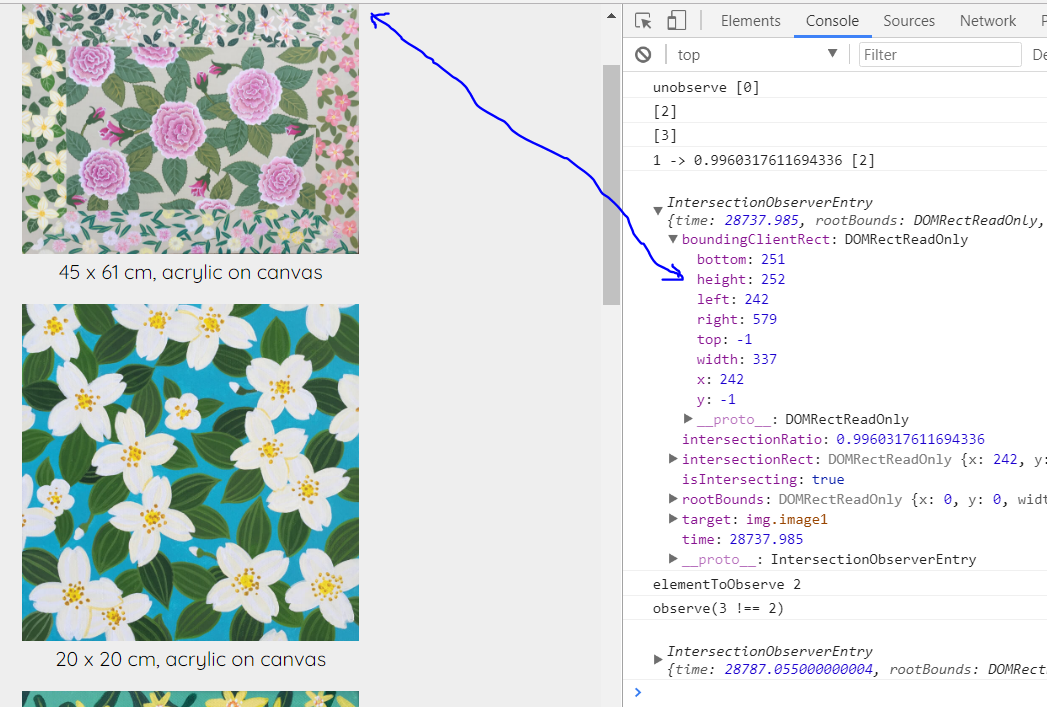The image size is (1047, 707).
Task: Expand the __proto__ DOMRectReadOnly entry
Action: coord(688,419)
